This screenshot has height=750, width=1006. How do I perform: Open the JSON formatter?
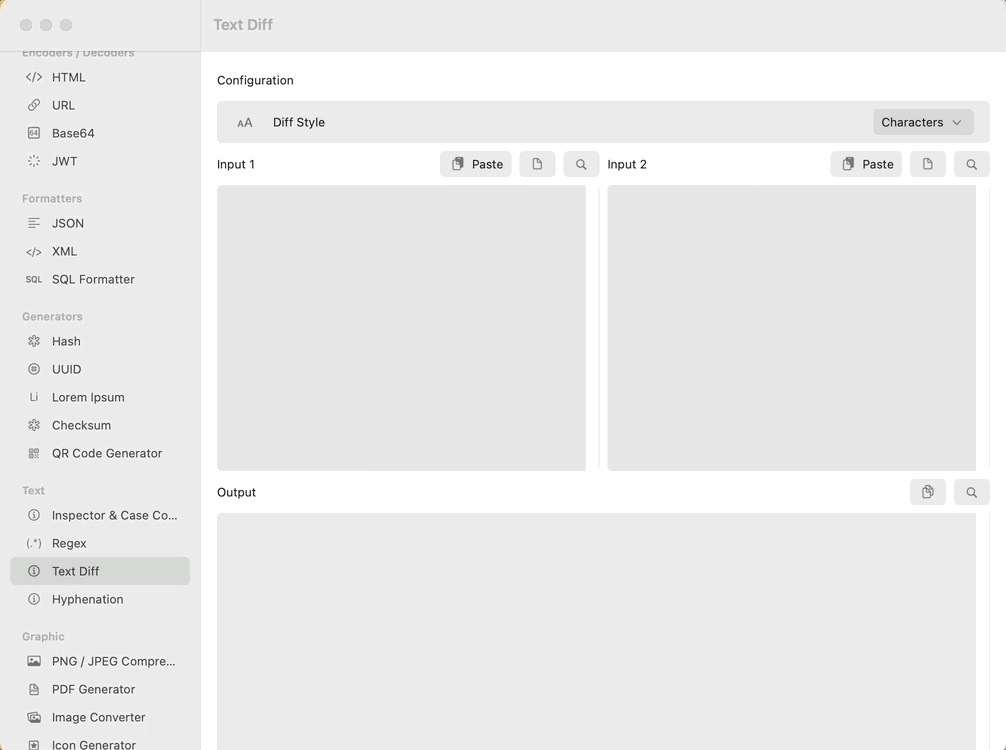click(x=99, y=223)
